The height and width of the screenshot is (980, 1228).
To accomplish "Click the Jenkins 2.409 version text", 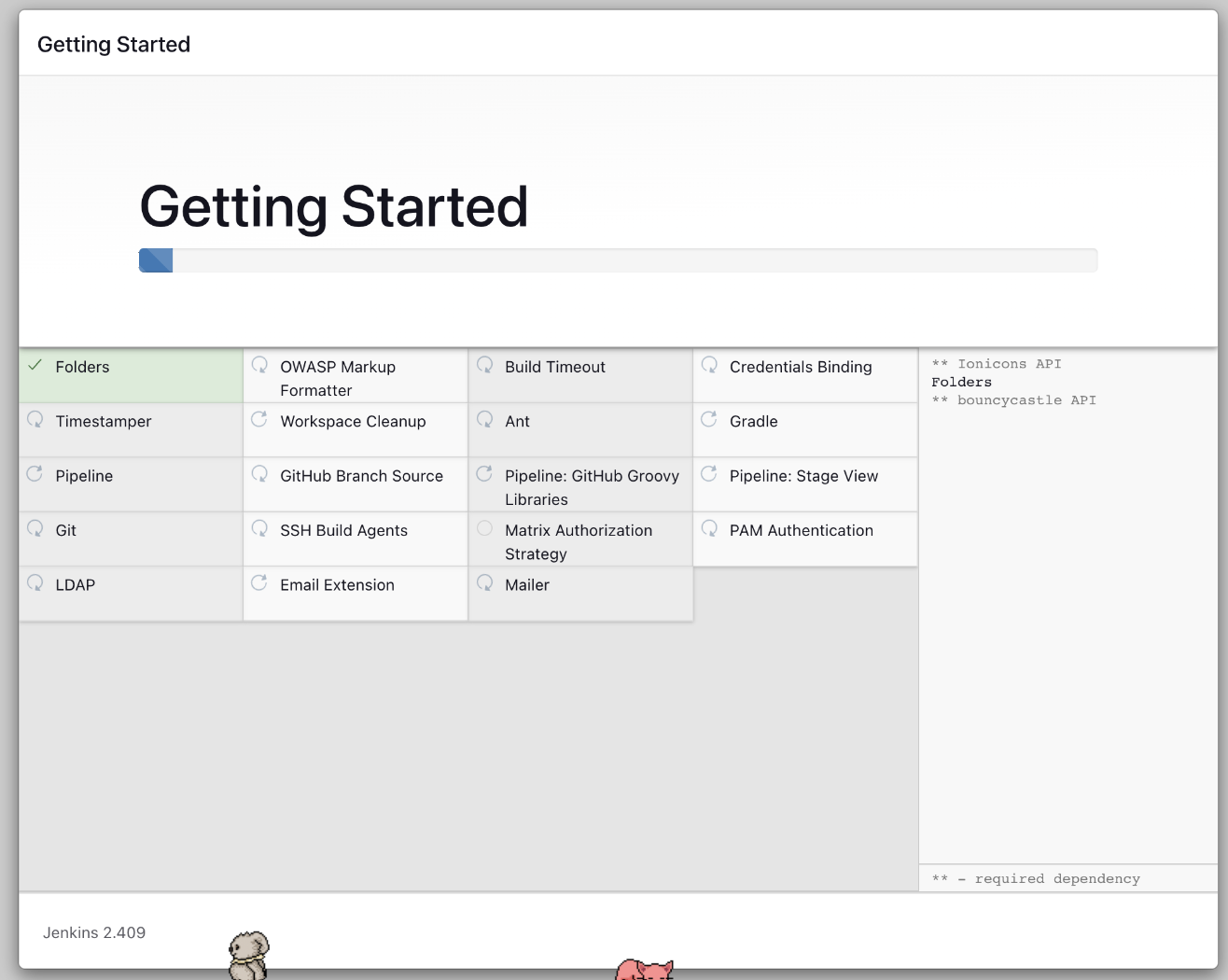I will pos(94,932).
